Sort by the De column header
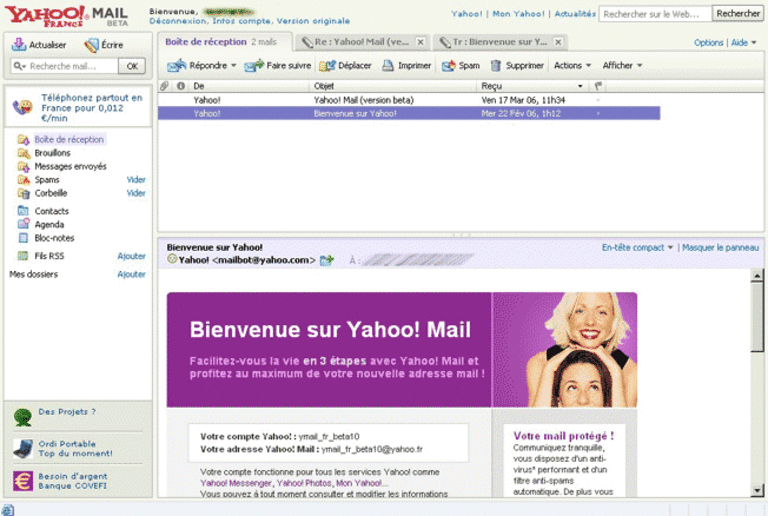This screenshot has height=516, width=768. 250,86
